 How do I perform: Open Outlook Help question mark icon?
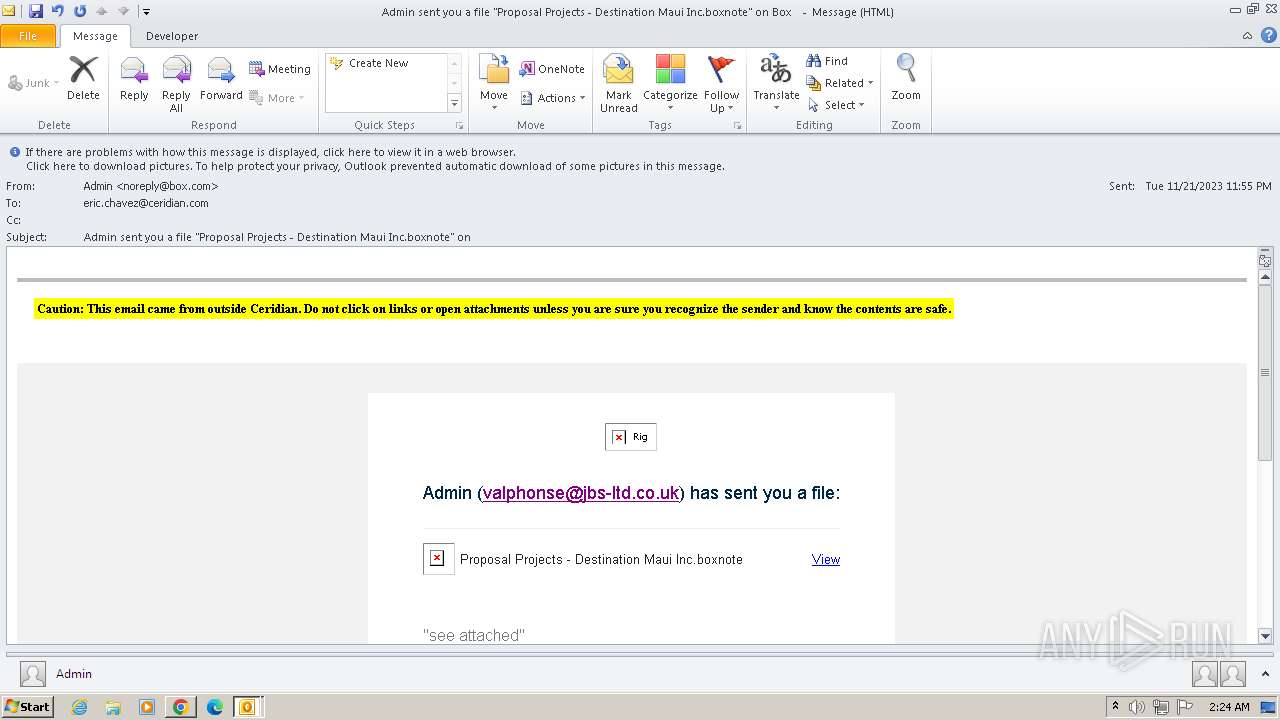coord(1268,35)
